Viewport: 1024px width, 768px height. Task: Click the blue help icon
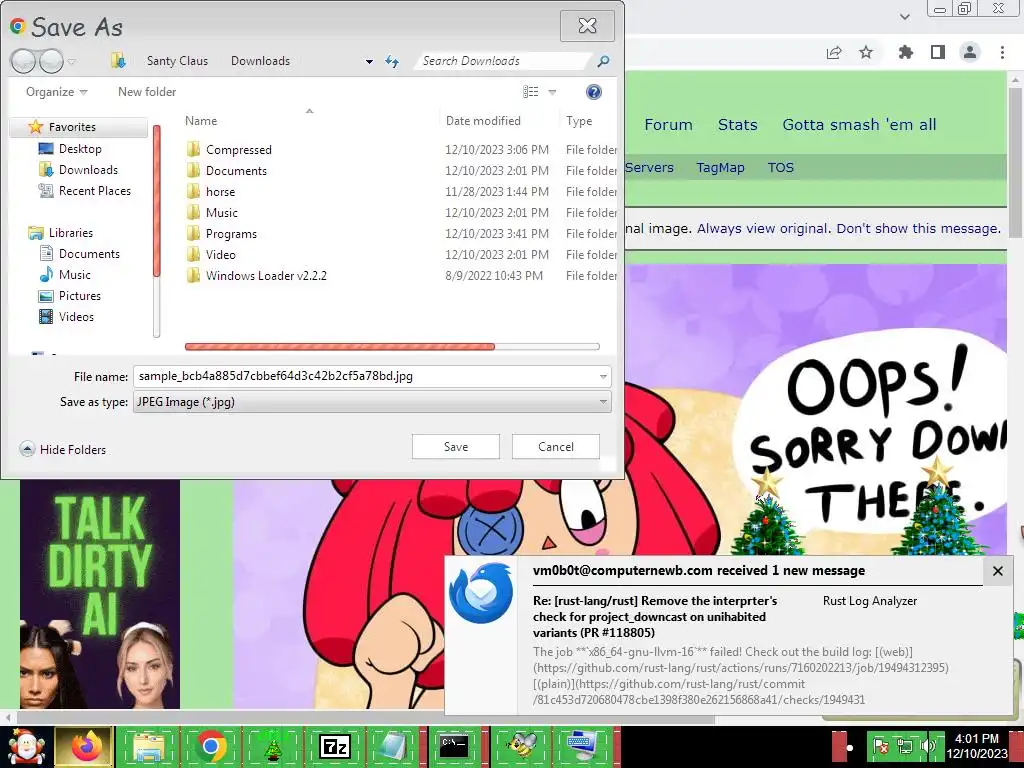point(594,92)
